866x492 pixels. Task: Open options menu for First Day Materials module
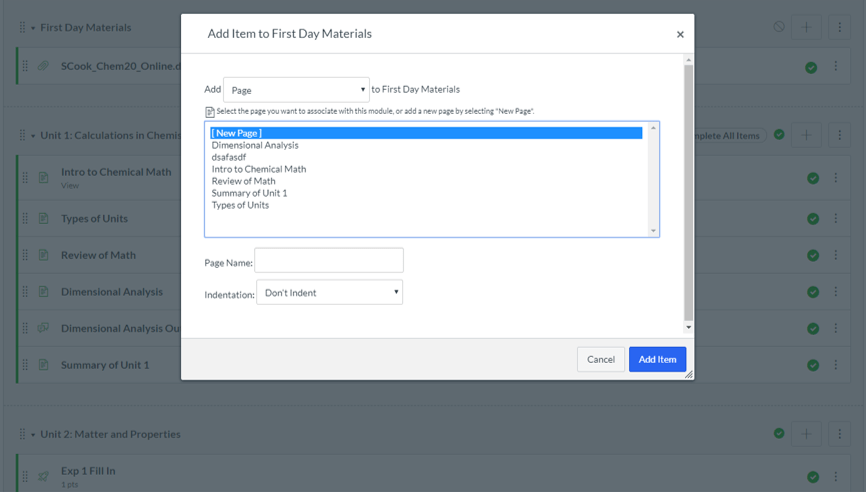pyautogui.click(x=839, y=27)
